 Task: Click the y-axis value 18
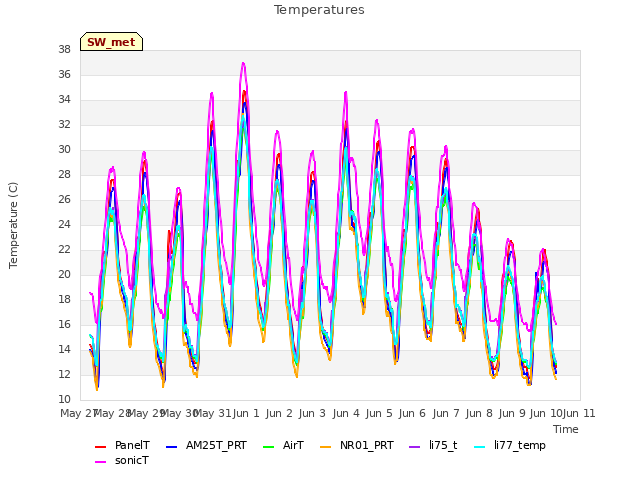click(64, 300)
